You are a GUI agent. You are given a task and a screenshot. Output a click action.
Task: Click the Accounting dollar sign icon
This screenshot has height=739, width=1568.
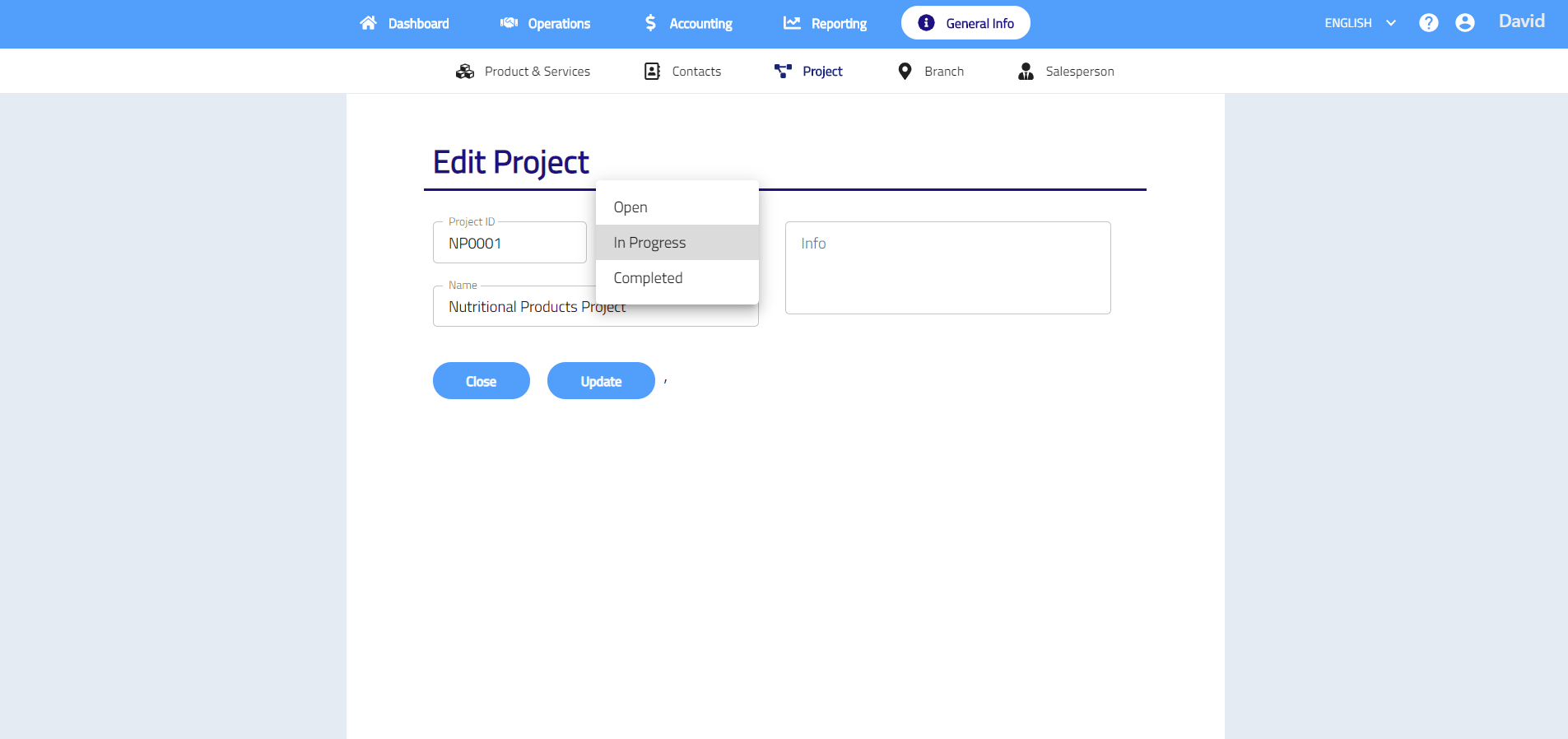click(x=650, y=23)
